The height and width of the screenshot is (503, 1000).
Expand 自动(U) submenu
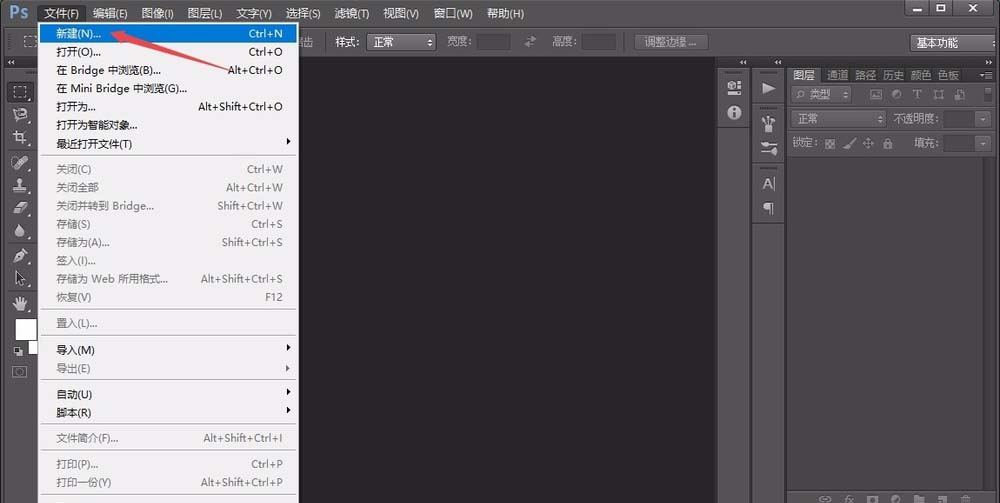[168, 394]
